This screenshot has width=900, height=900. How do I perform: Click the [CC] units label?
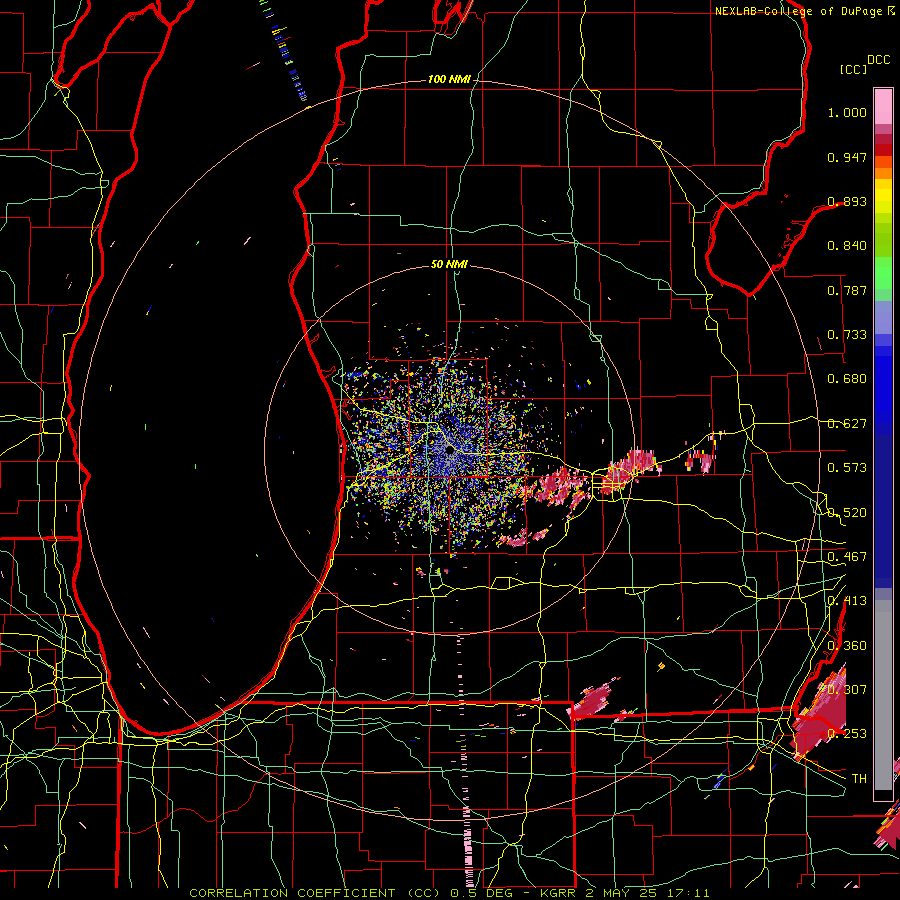[853, 69]
